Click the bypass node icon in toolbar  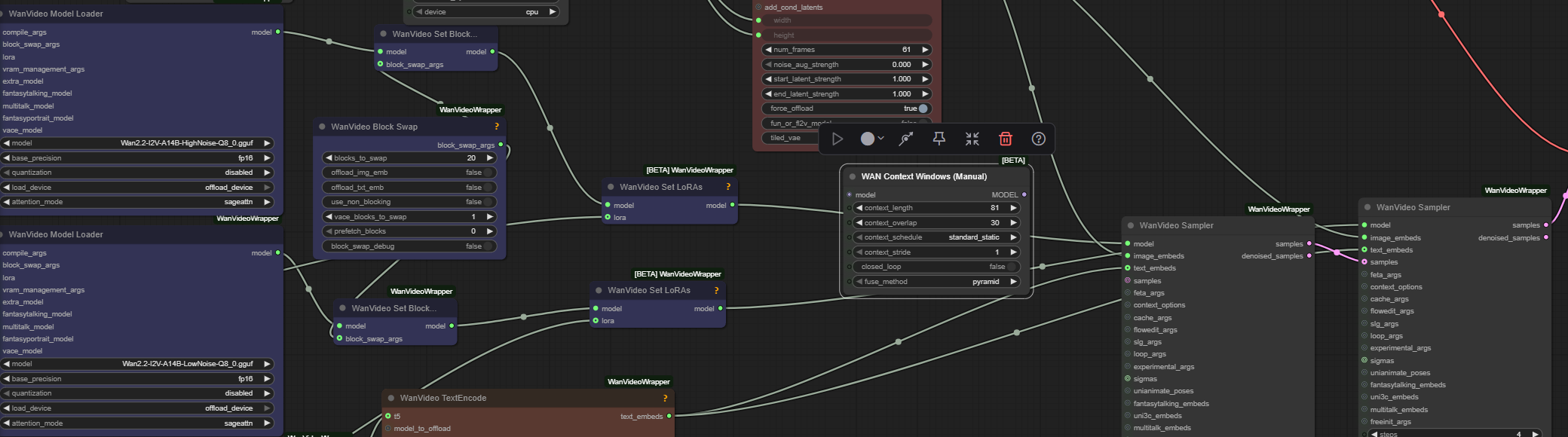point(906,139)
